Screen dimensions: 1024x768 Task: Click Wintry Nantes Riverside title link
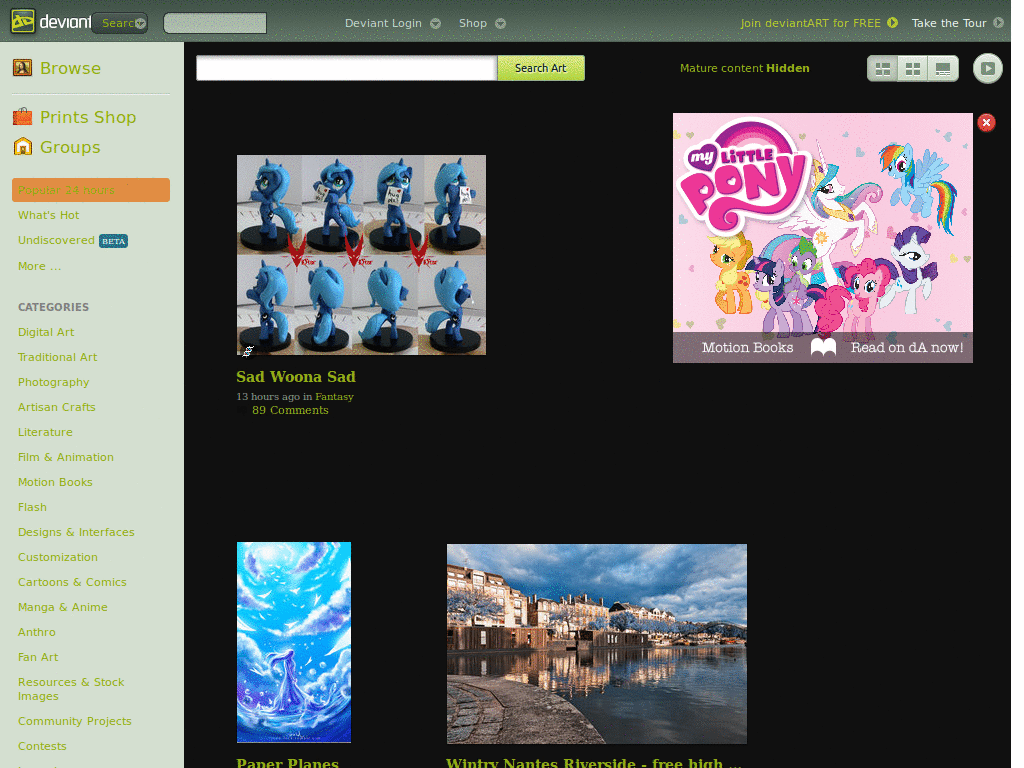594,762
